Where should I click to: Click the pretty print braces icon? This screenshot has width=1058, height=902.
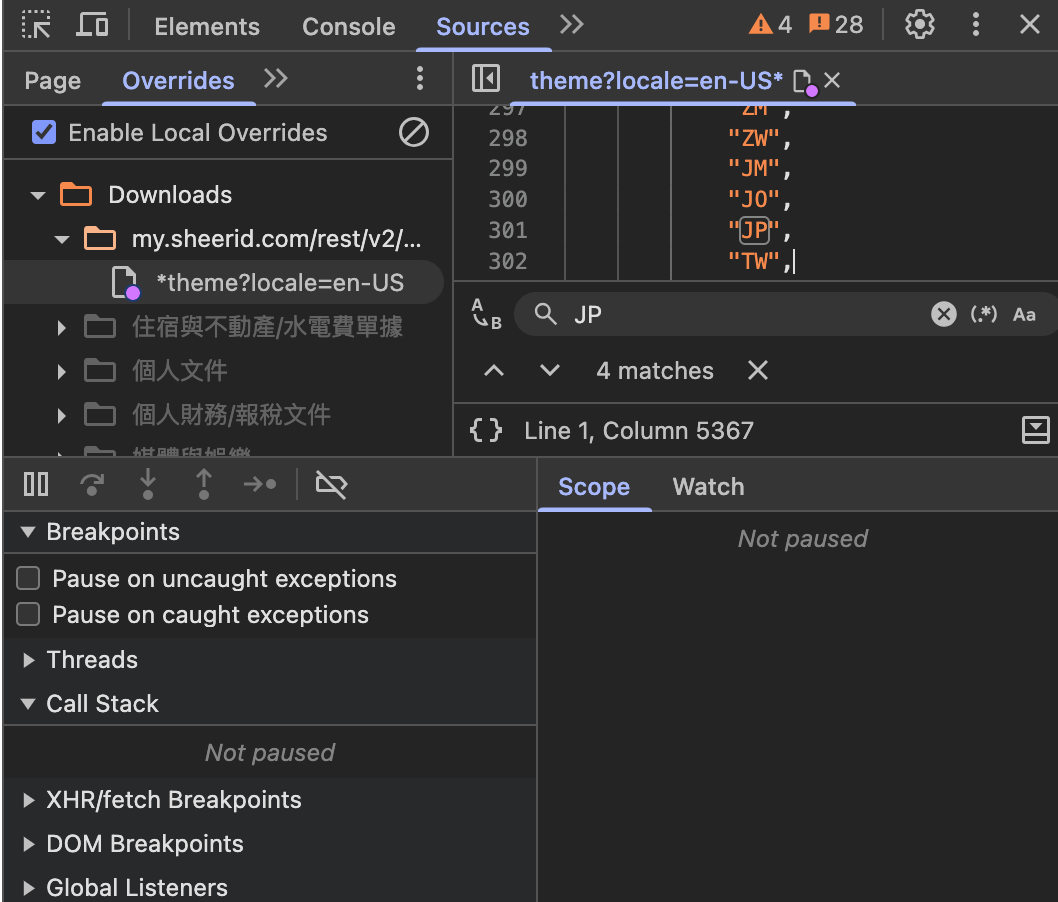coord(486,431)
